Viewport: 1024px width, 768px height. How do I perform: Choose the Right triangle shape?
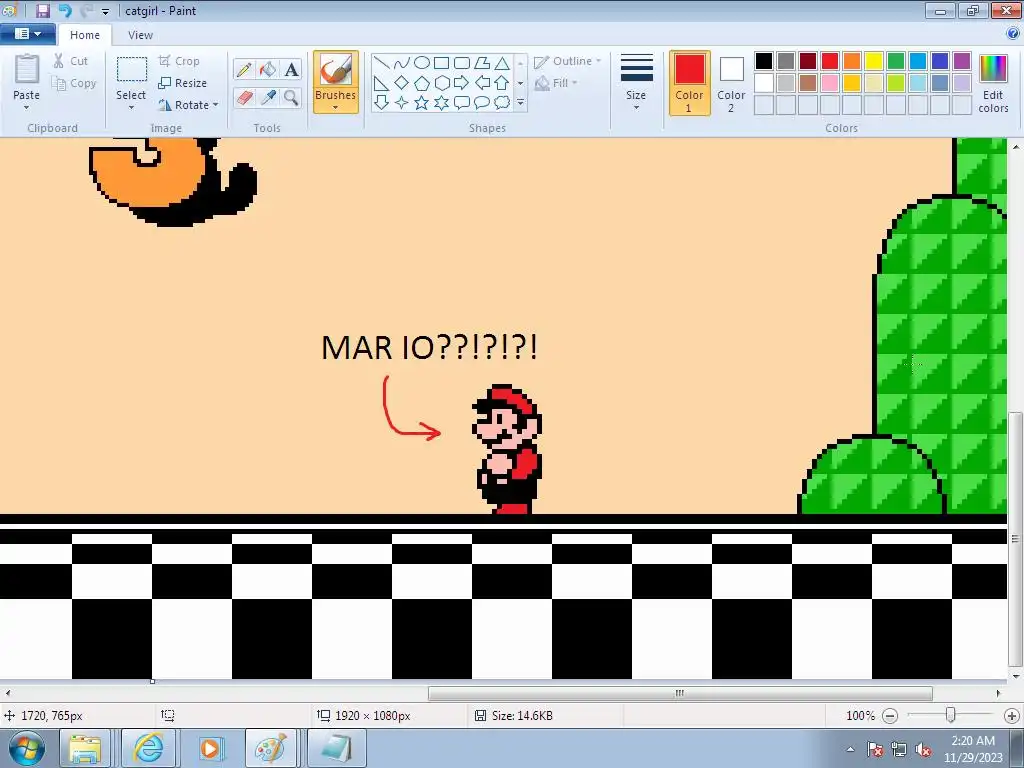[382, 83]
